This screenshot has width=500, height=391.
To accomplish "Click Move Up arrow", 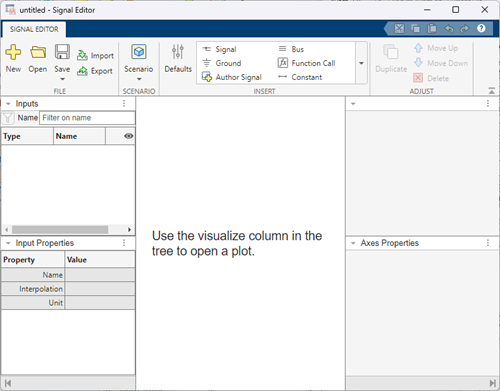I will [x=436, y=48].
